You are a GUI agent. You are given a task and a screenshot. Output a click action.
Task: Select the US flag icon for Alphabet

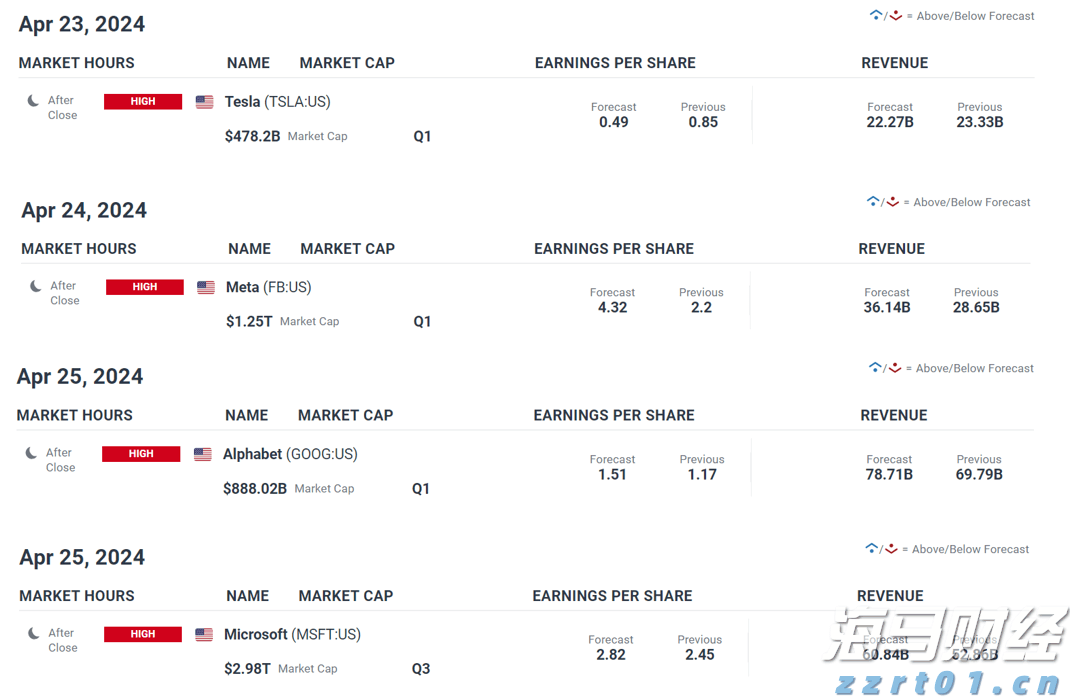(x=204, y=454)
